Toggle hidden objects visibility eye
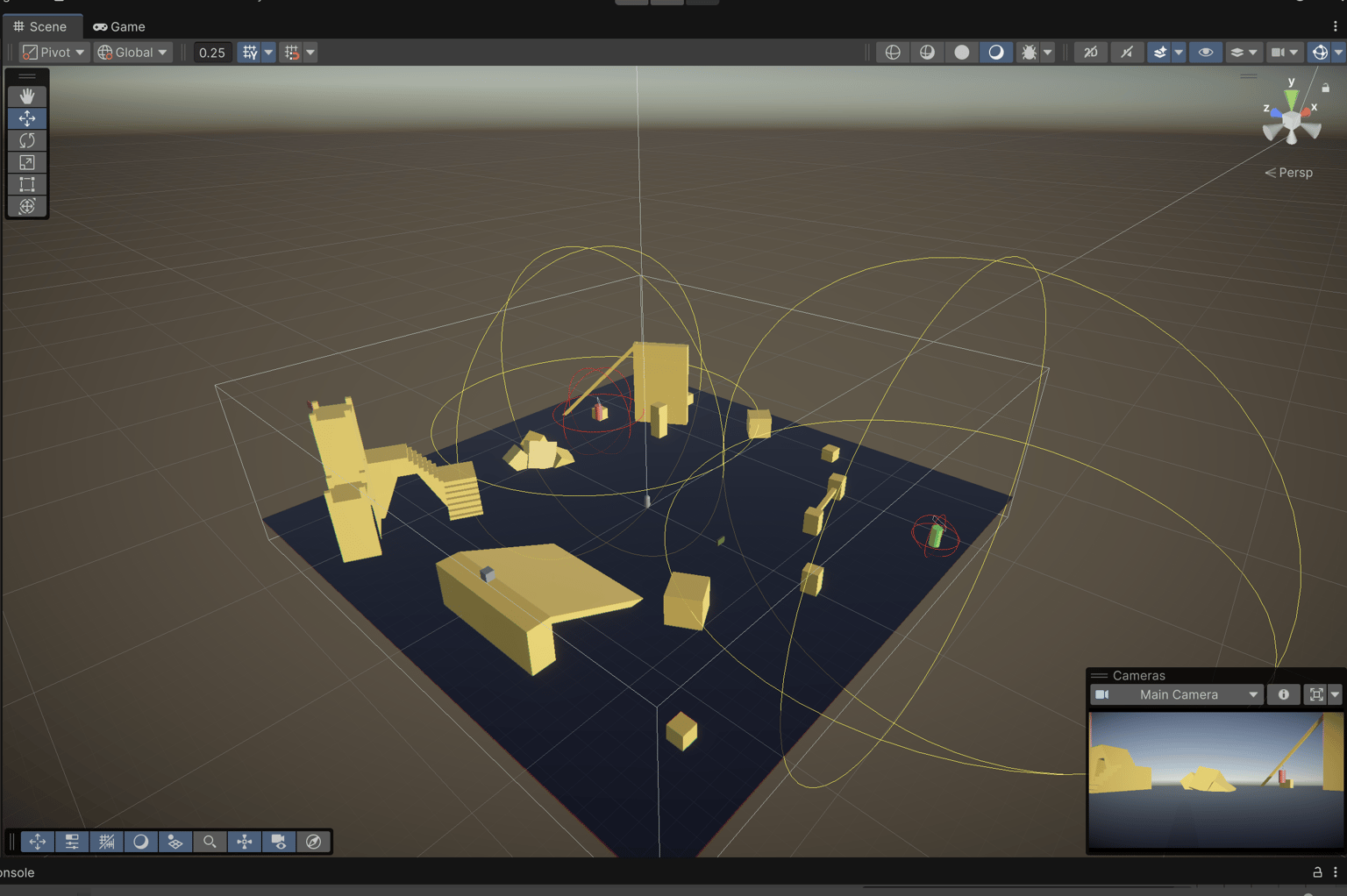1347x896 pixels. (1206, 53)
